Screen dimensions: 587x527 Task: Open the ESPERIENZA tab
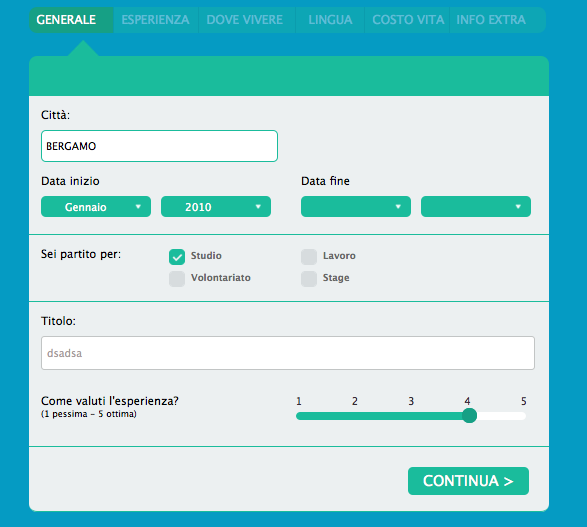tap(156, 20)
